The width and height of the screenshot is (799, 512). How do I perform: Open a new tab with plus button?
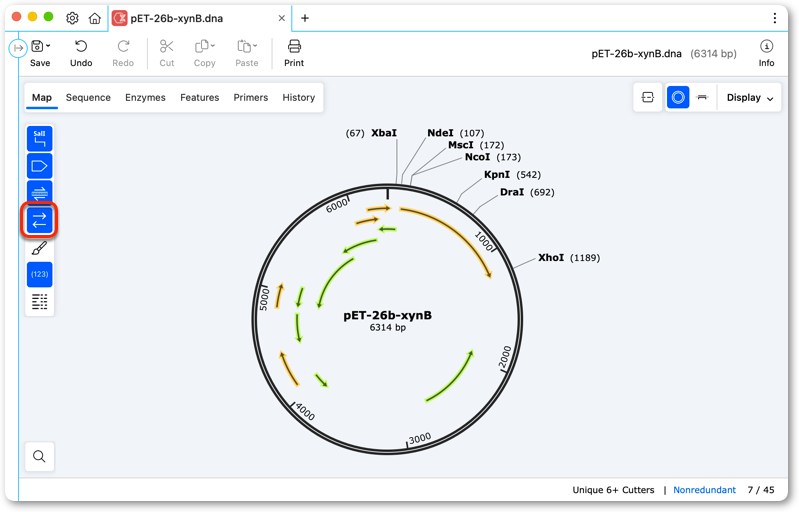(305, 18)
